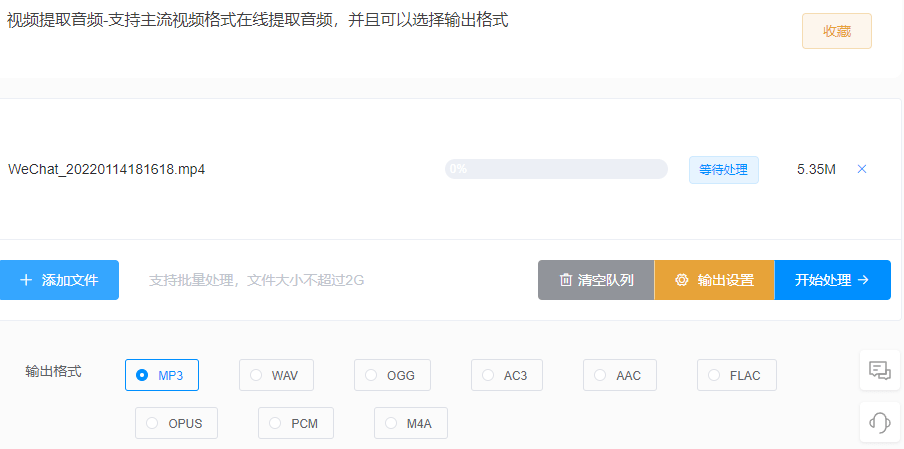Click the arrow on 开始处理 button
This screenshot has height=449, width=904.
tap(863, 280)
